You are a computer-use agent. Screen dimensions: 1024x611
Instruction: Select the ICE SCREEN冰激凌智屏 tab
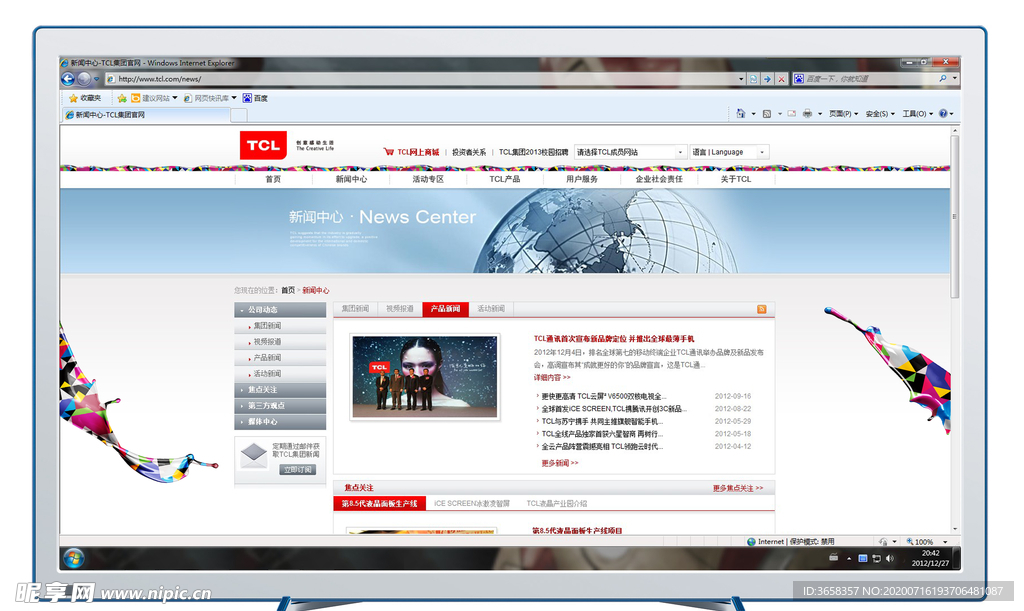click(x=472, y=504)
